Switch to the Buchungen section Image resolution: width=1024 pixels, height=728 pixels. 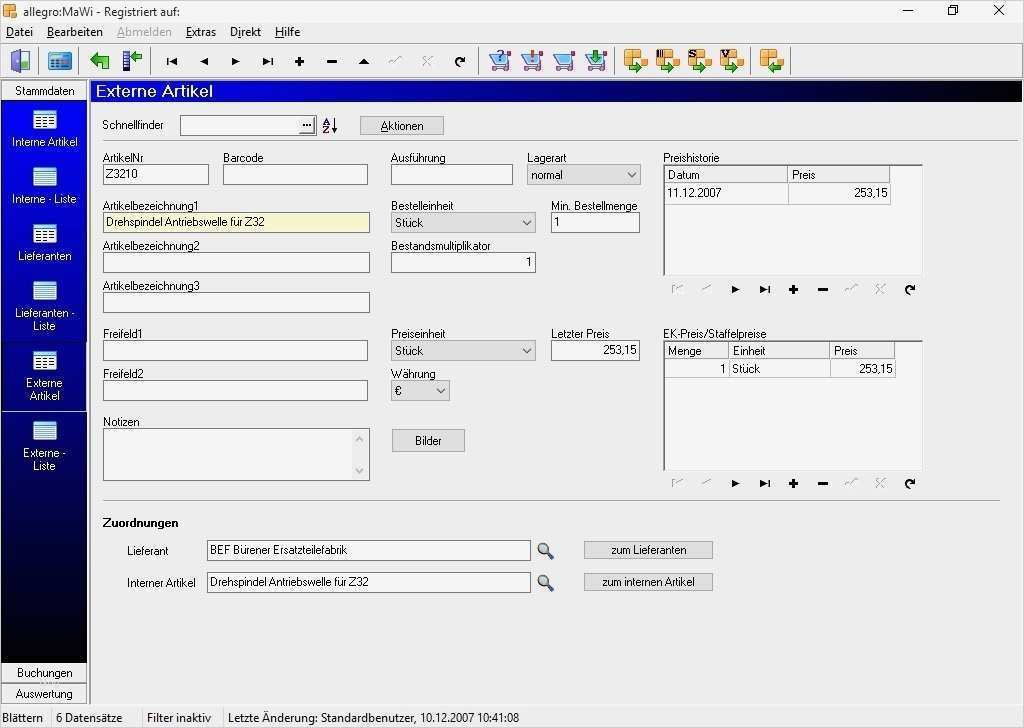pos(44,672)
